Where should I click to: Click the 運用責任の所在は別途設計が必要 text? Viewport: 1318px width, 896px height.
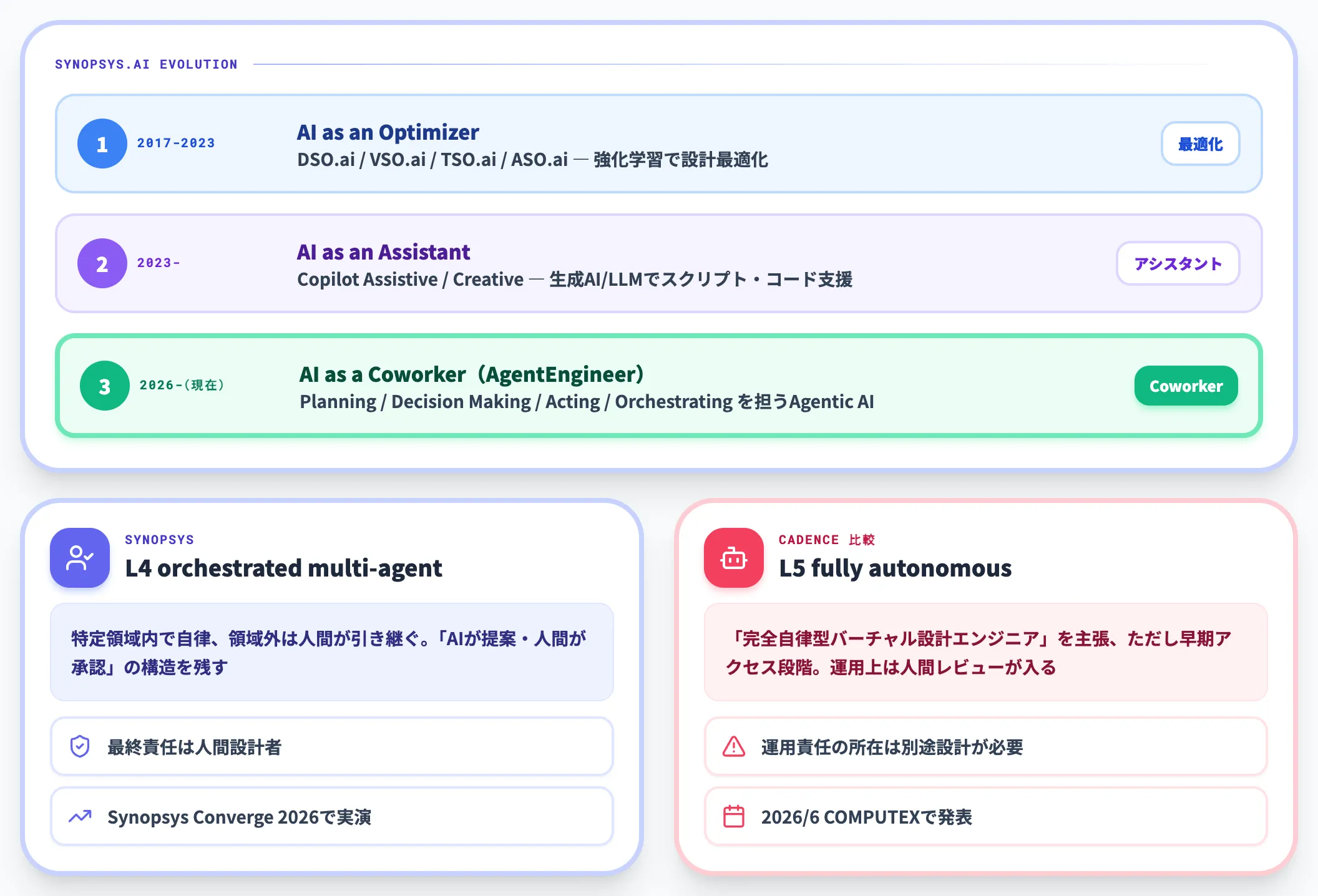[892, 747]
